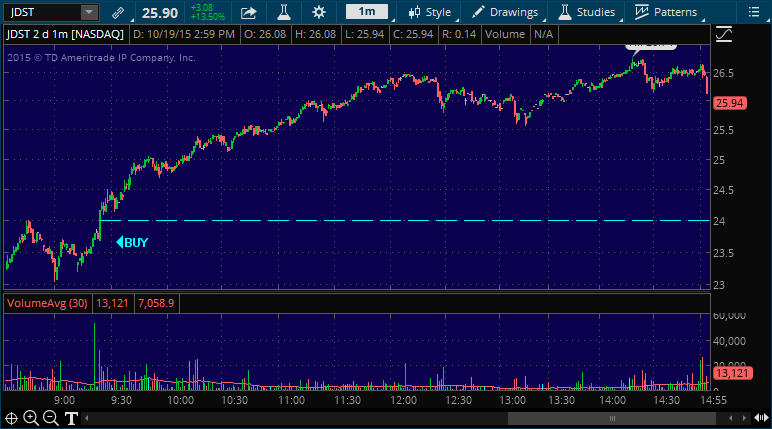Click the small right arrow beside the scrollbar end
Screen dimensions: 772x429
pyautogui.click(x=744, y=419)
